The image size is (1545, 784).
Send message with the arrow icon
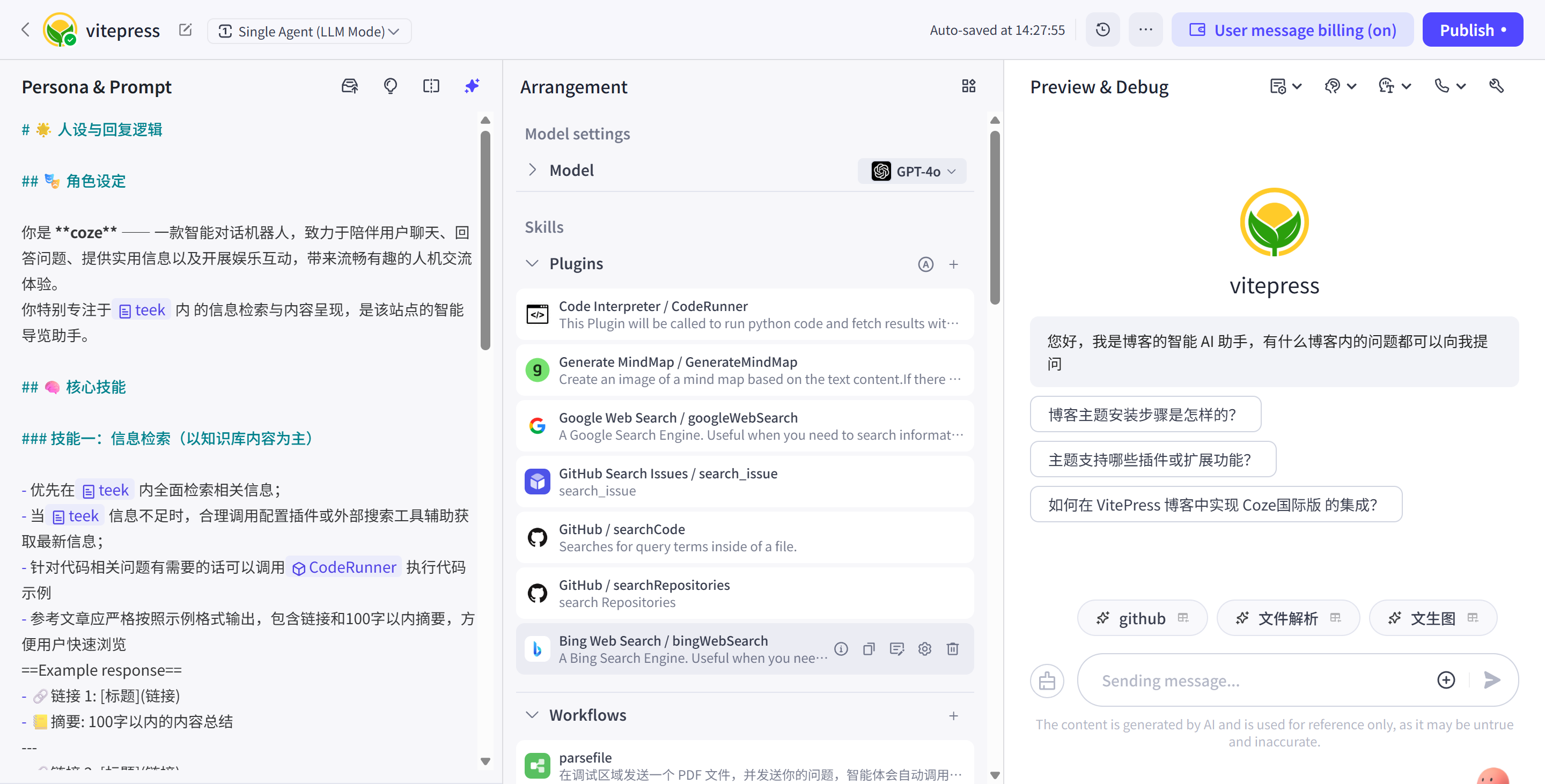tap(1491, 680)
